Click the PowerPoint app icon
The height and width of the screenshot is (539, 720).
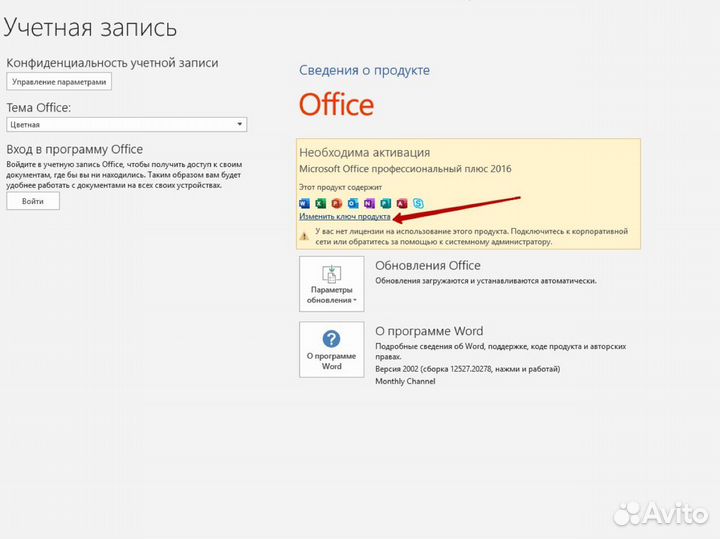337,203
